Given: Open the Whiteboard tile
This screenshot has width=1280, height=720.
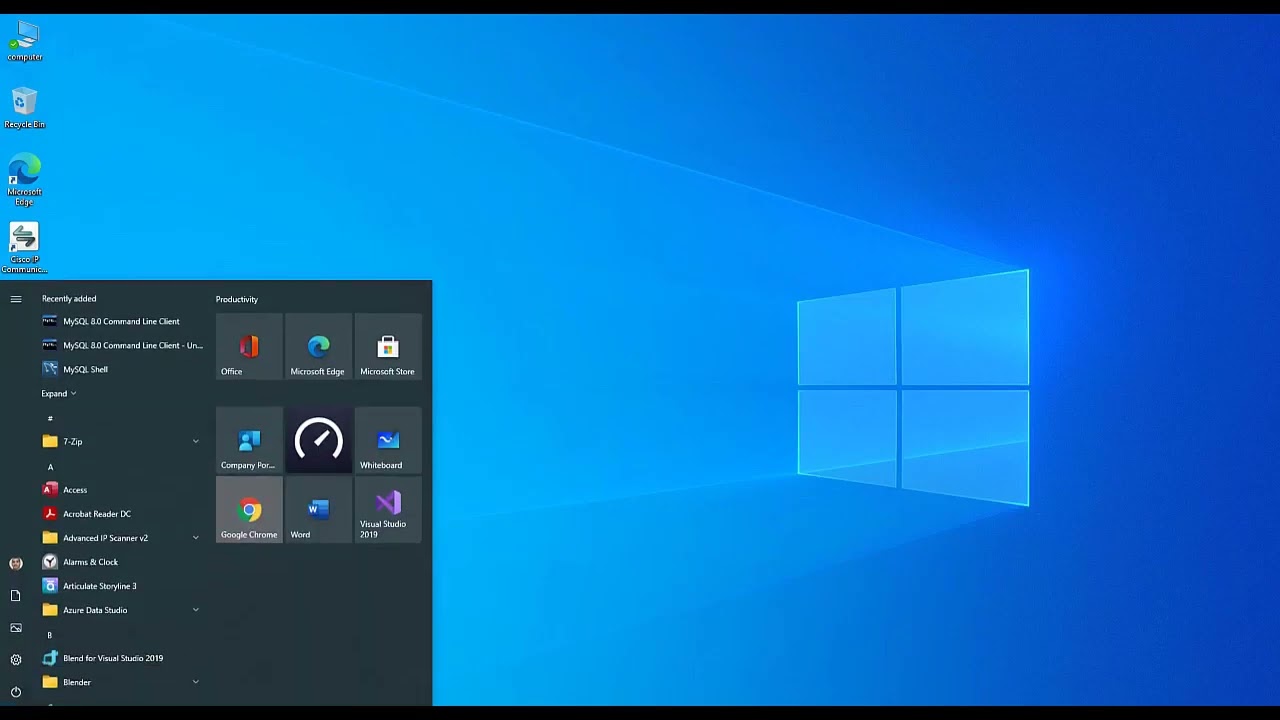Looking at the screenshot, I should [x=388, y=440].
